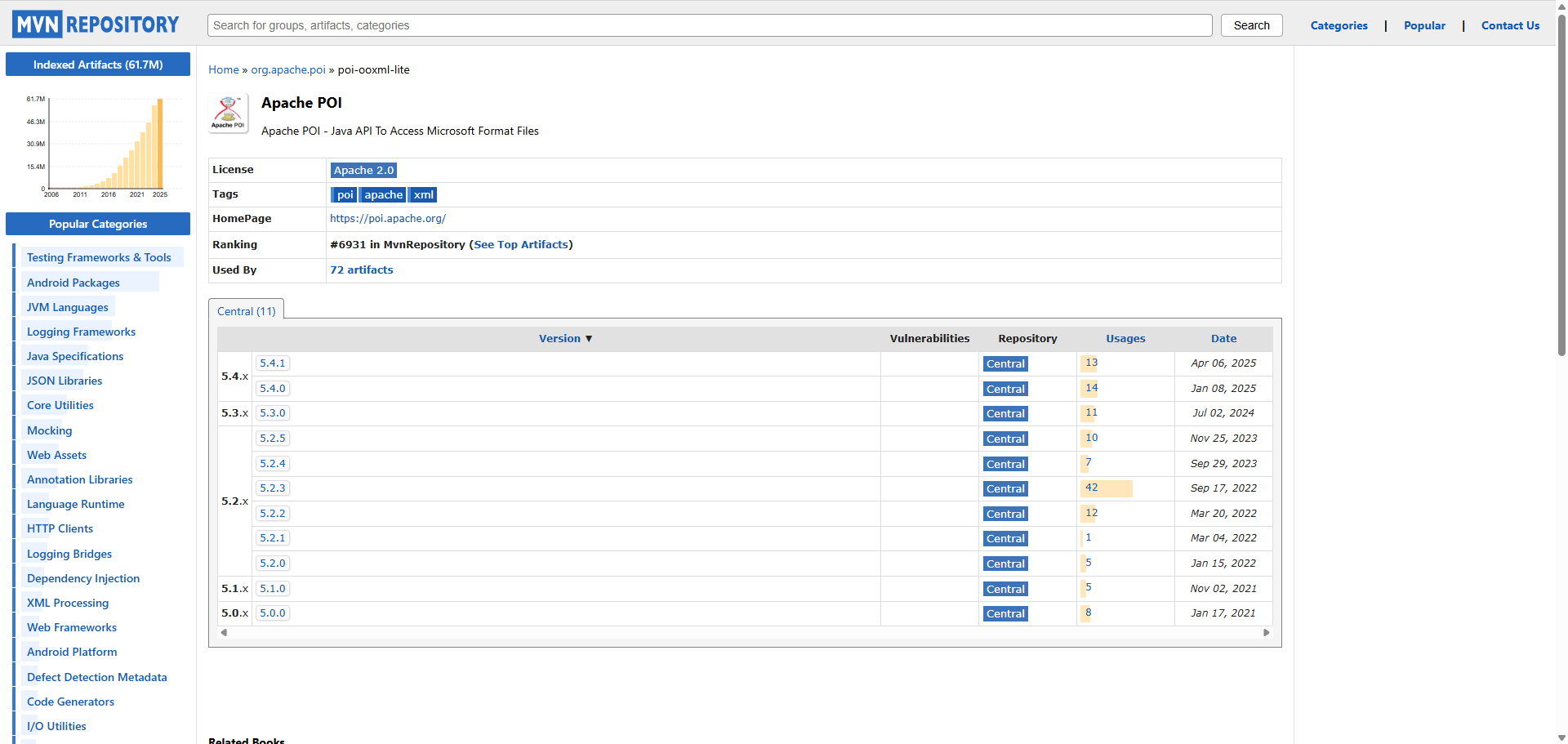Open Dependency Injection category
This screenshot has height=744, width=1568.
(x=83, y=578)
